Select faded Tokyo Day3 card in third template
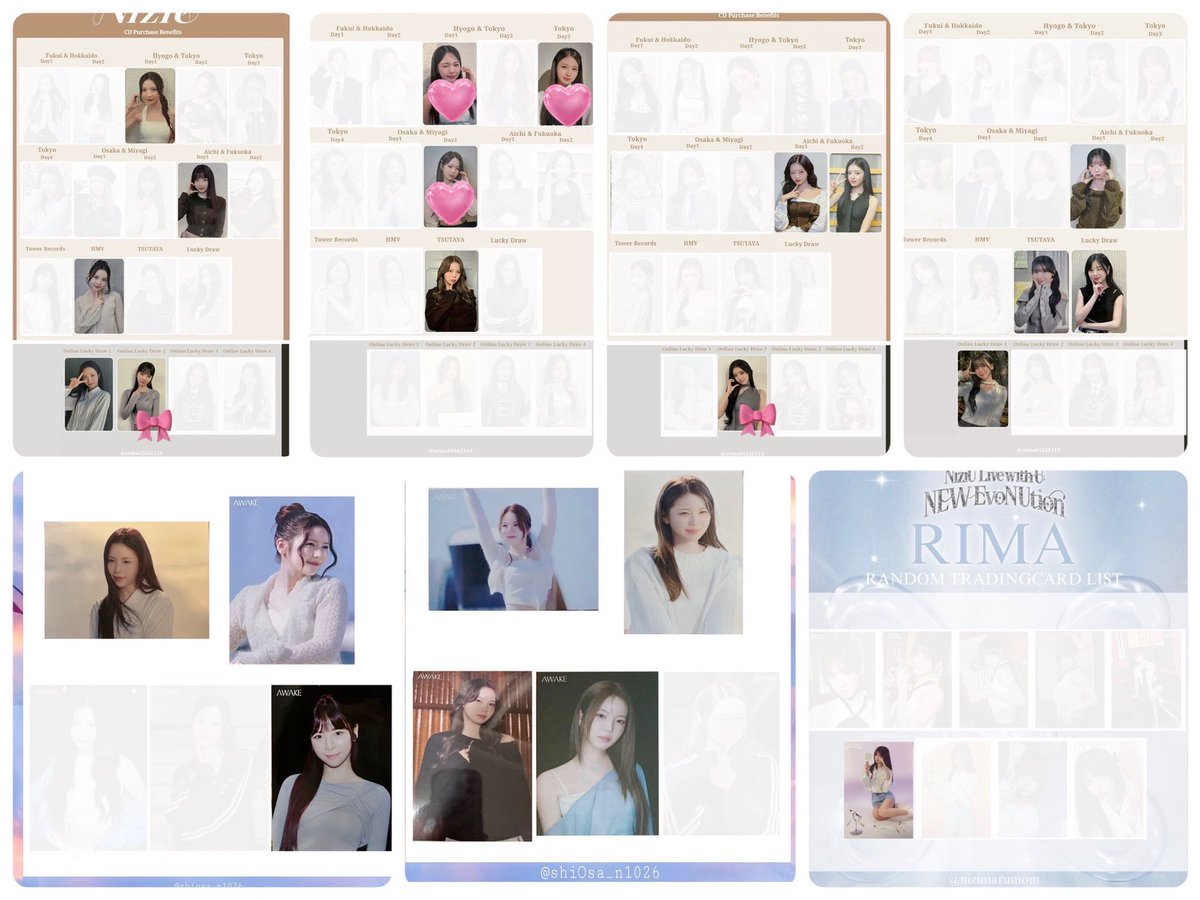The height and width of the screenshot is (900, 1200). (856, 94)
